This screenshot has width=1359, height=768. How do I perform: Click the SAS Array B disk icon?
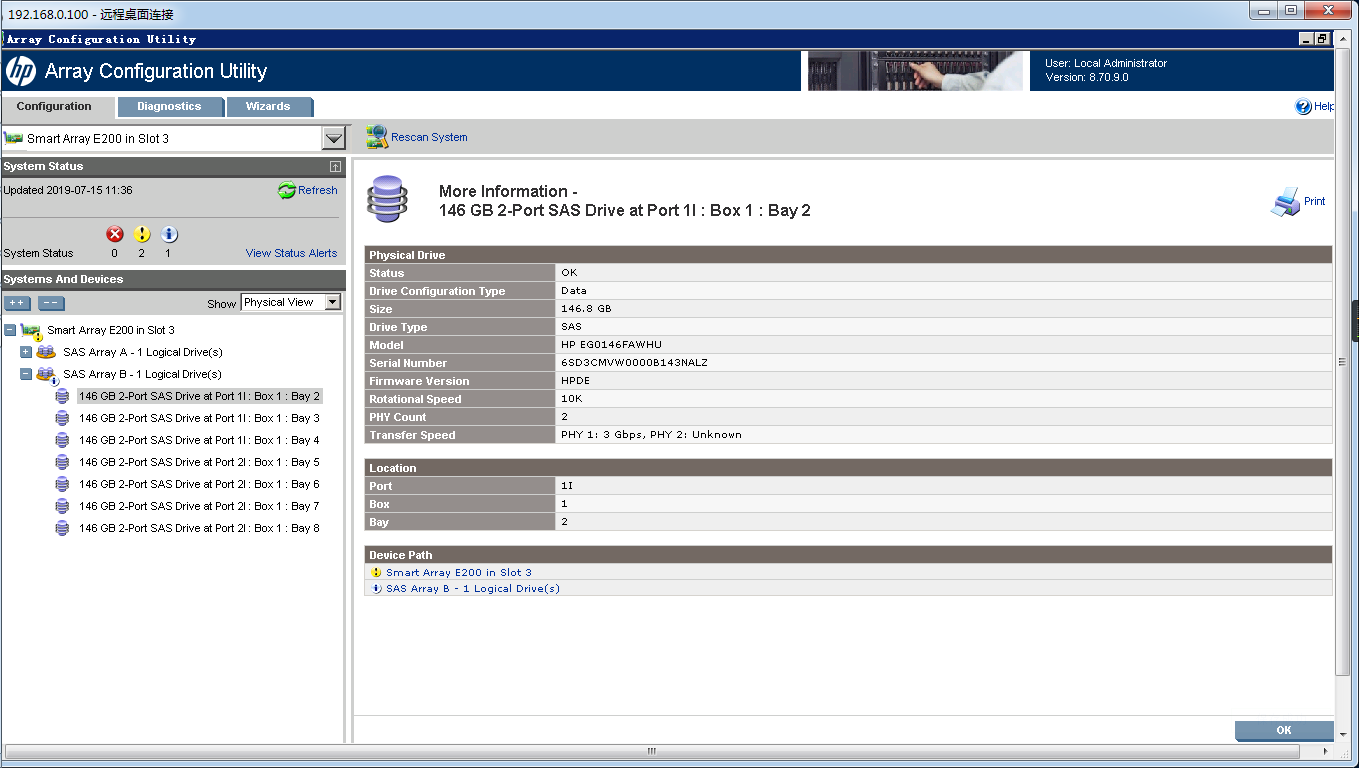(x=46, y=375)
